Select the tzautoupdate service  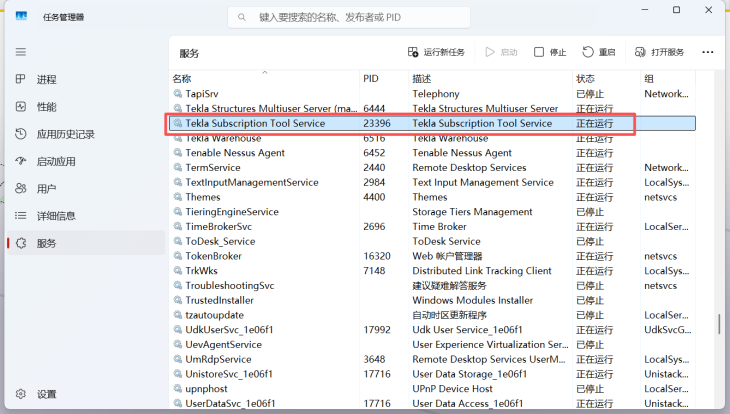432,315
